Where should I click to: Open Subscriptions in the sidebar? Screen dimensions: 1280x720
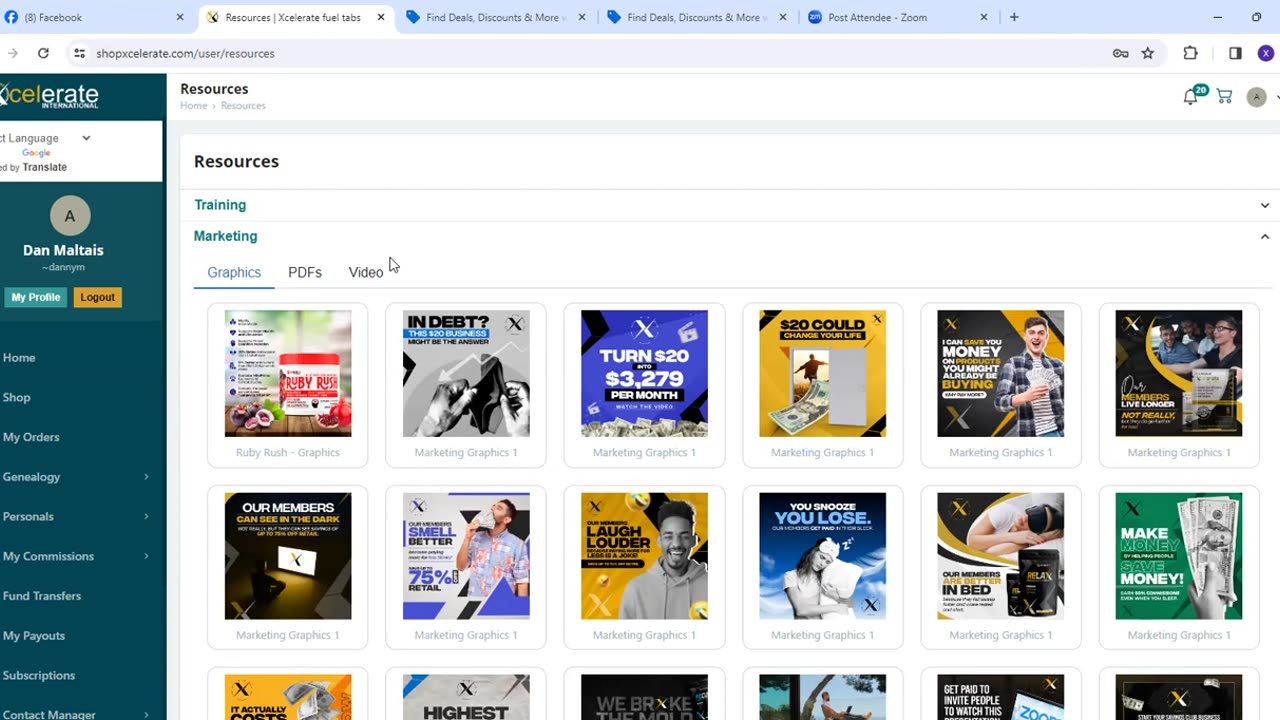click(x=39, y=675)
